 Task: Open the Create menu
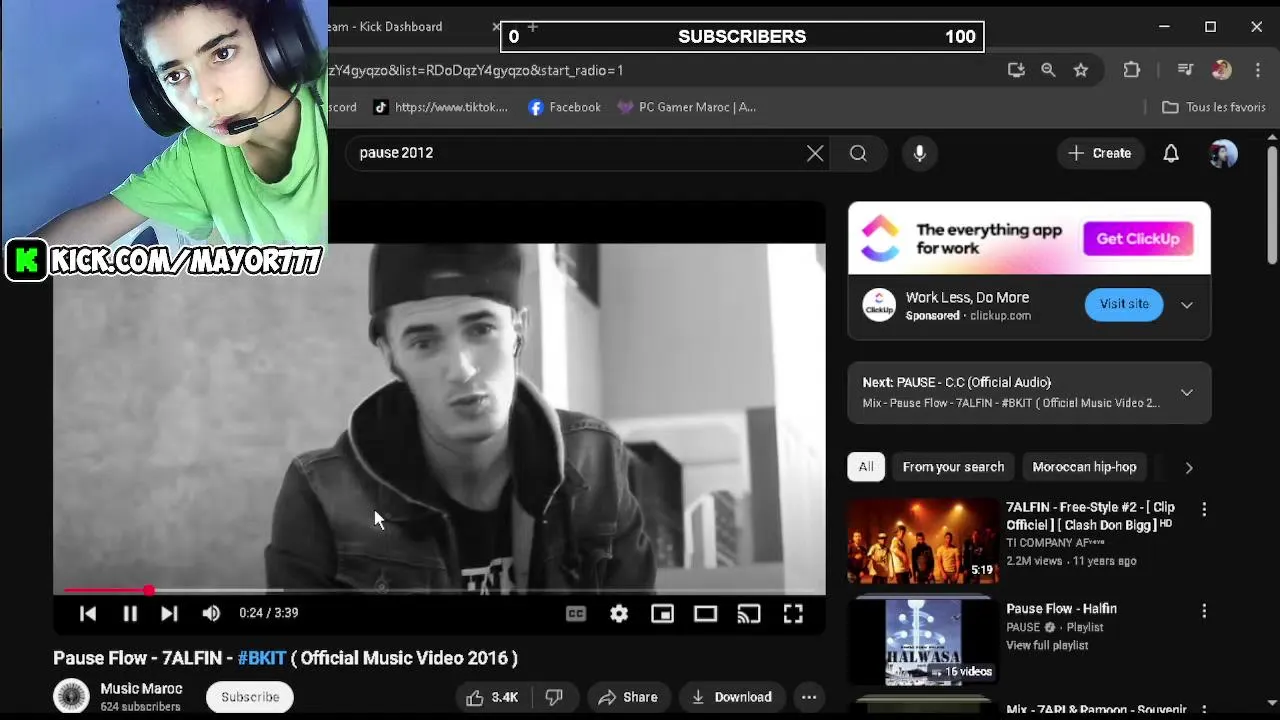[1100, 153]
